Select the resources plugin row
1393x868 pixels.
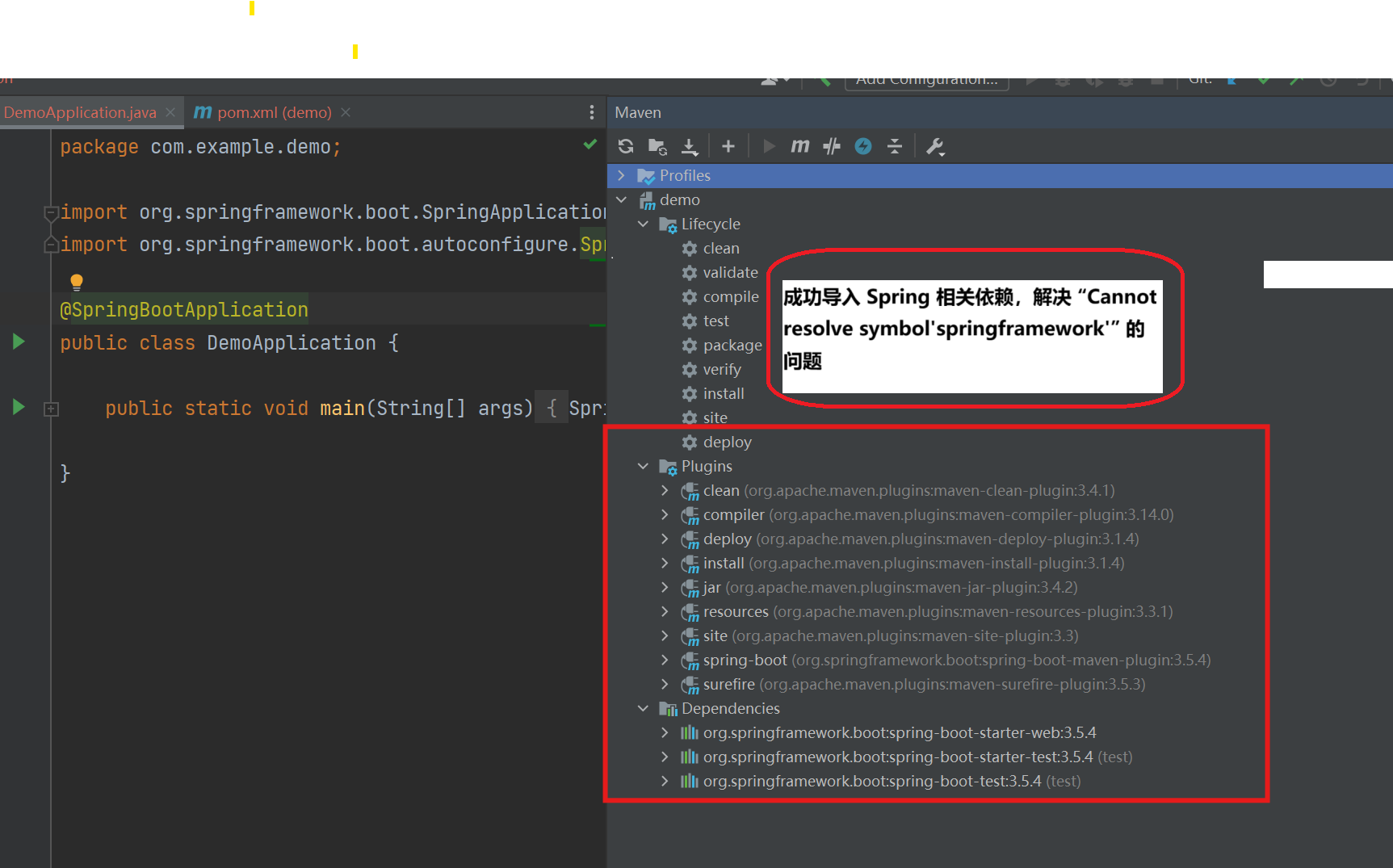pyautogui.click(x=927, y=611)
